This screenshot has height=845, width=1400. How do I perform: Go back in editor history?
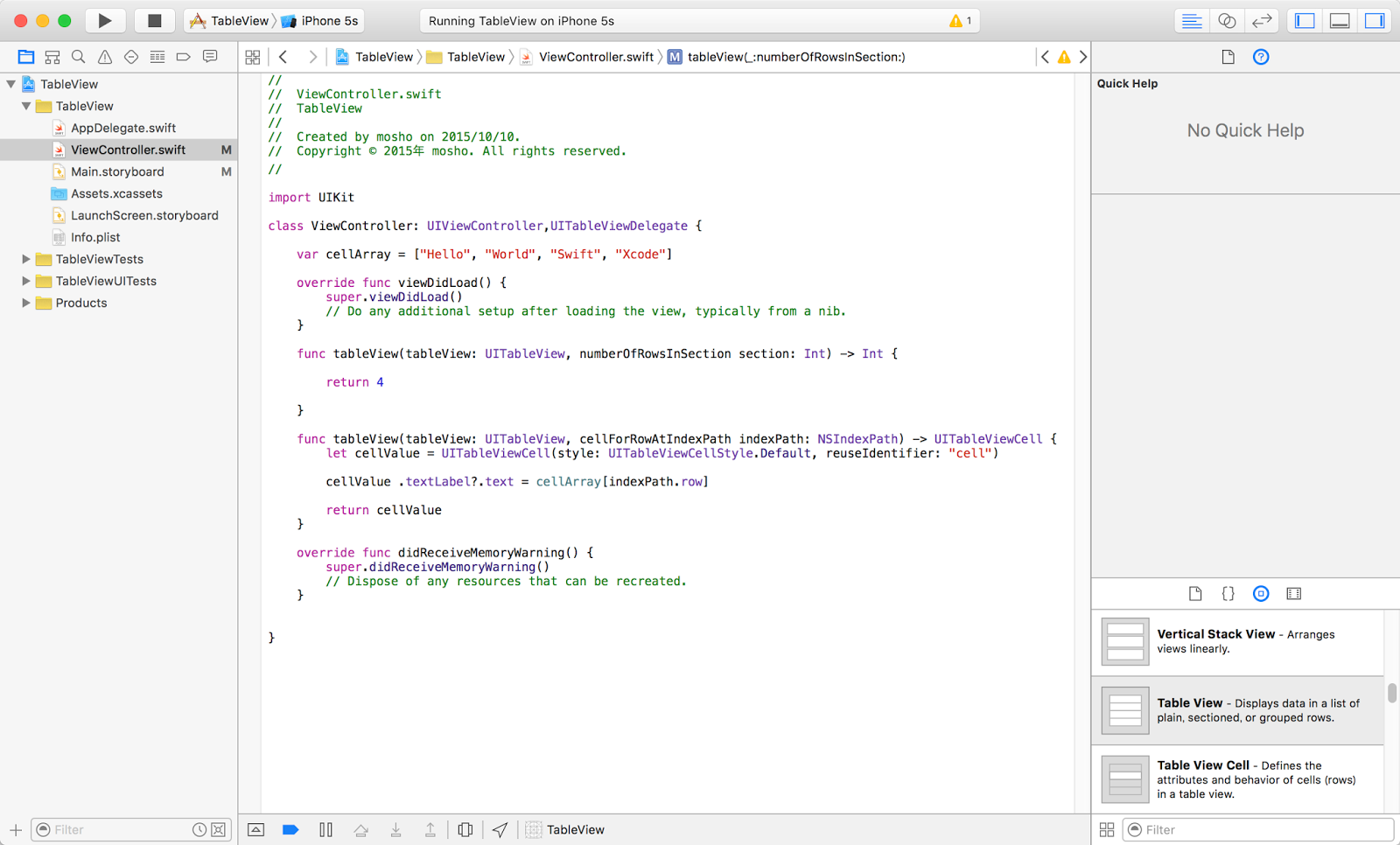[x=283, y=57]
